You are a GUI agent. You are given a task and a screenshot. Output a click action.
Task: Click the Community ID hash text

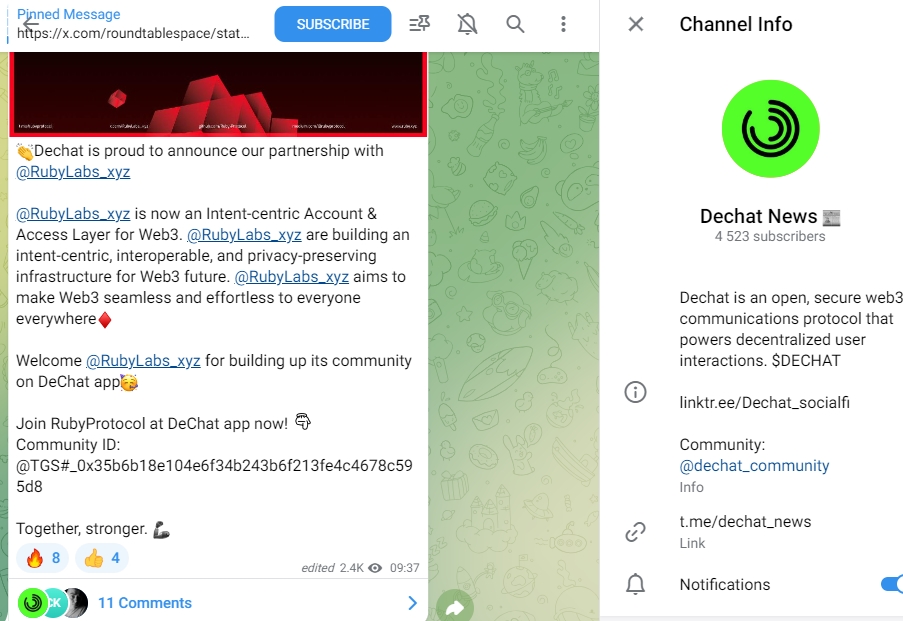click(214, 476)
